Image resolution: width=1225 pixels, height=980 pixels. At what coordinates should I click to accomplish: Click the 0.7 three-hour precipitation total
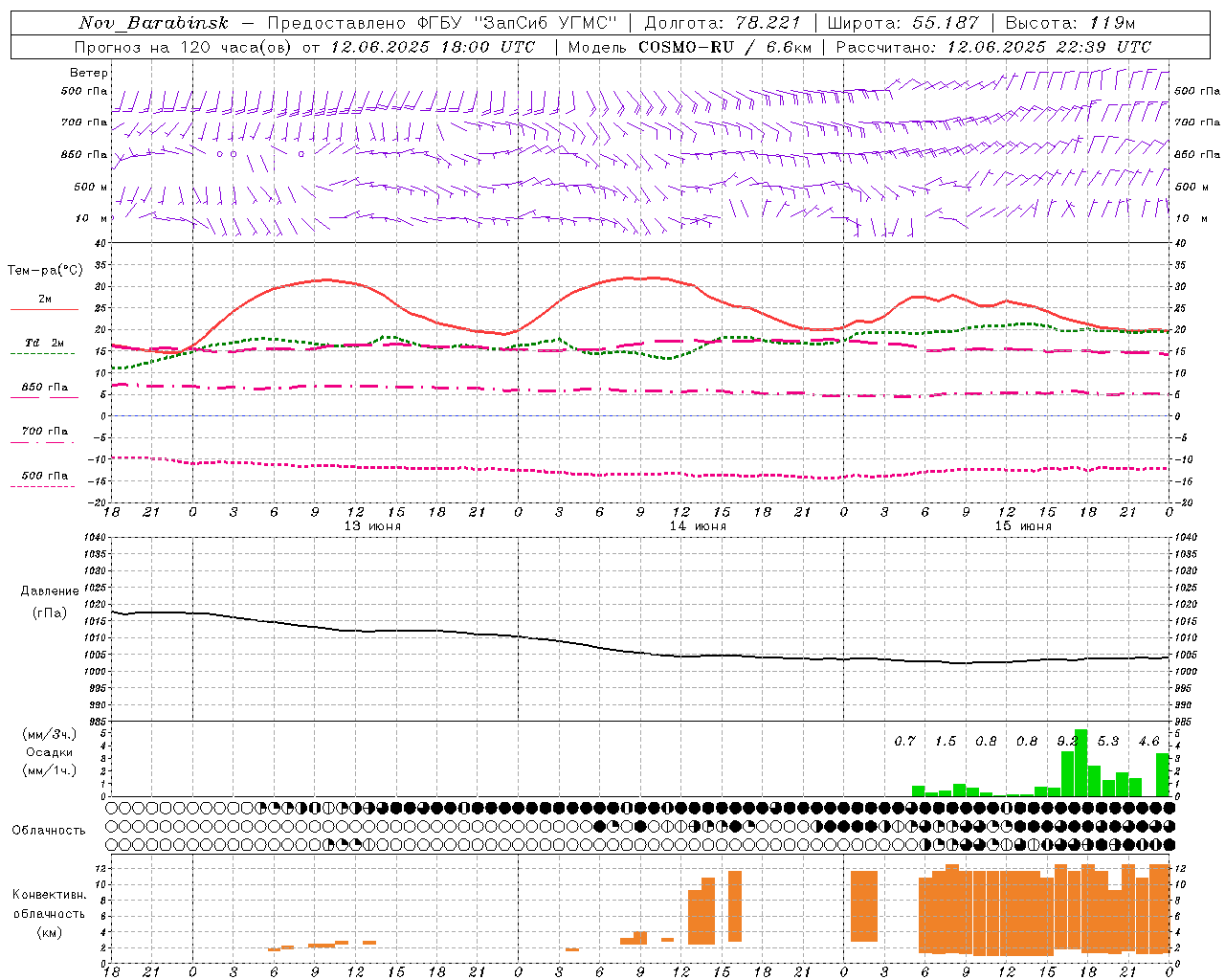(x=904, y=742)
